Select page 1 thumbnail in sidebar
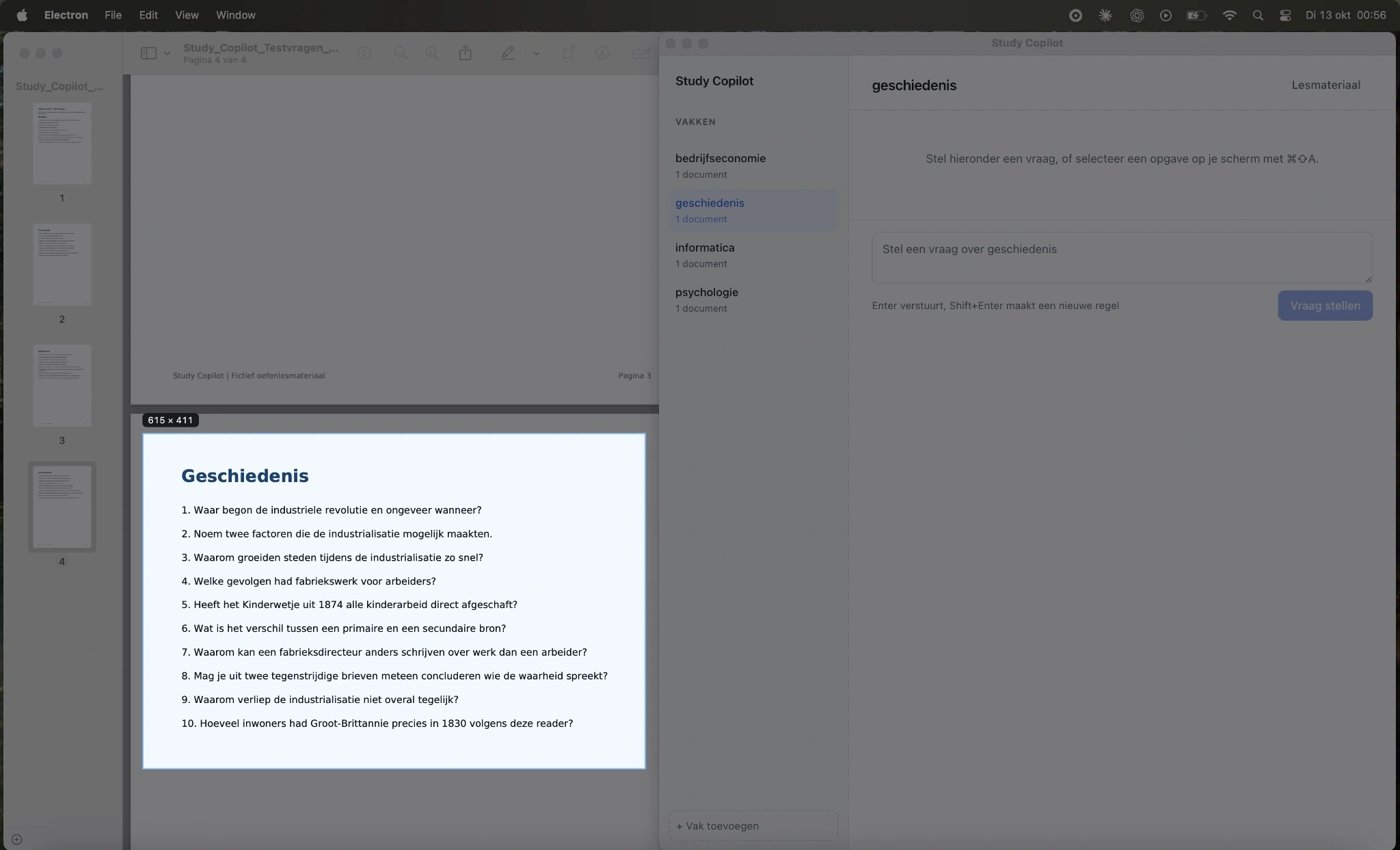This screenshot has width=1400, height=850. [x=62, y=144]
